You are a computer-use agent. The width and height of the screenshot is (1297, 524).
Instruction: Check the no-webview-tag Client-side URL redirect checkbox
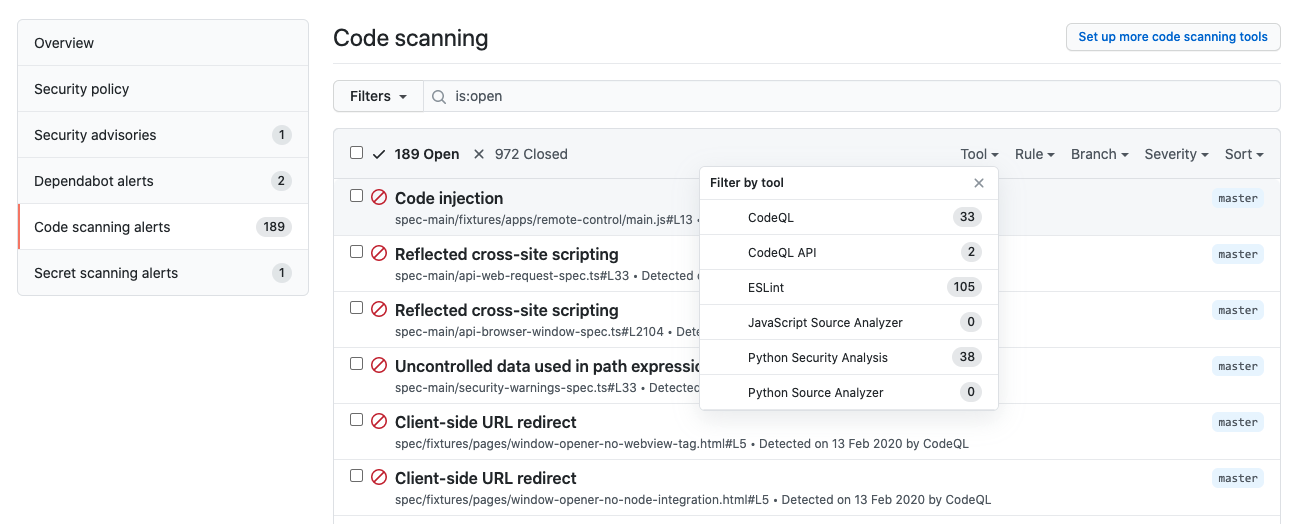click(357, 420)
